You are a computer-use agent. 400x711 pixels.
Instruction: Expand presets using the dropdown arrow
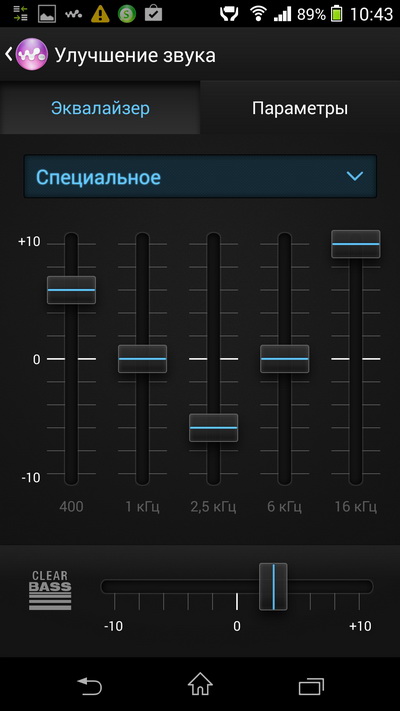click(354, 176)
